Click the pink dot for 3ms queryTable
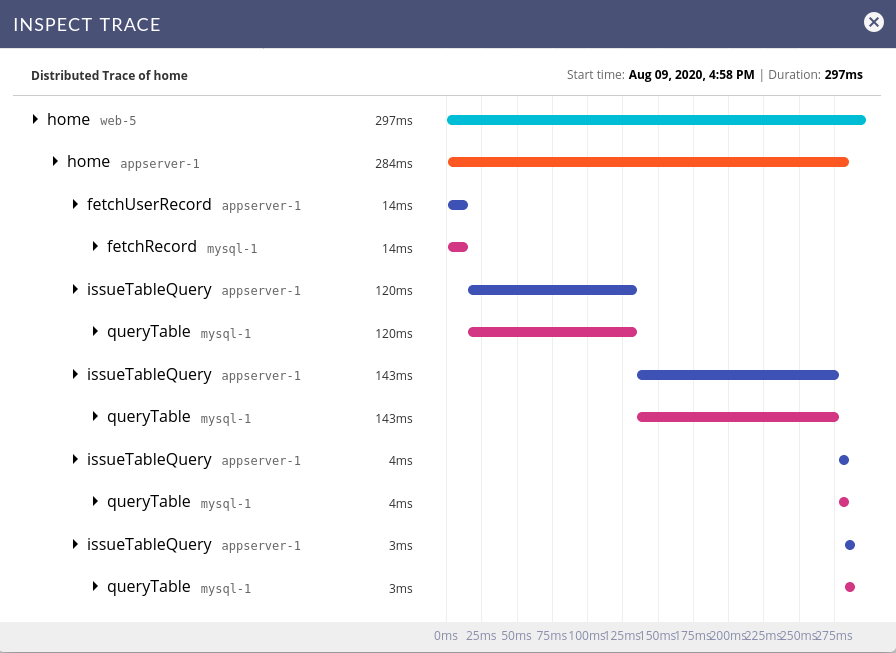The width and height of the screenshot is (896, 653). click(x=850, y=587)
